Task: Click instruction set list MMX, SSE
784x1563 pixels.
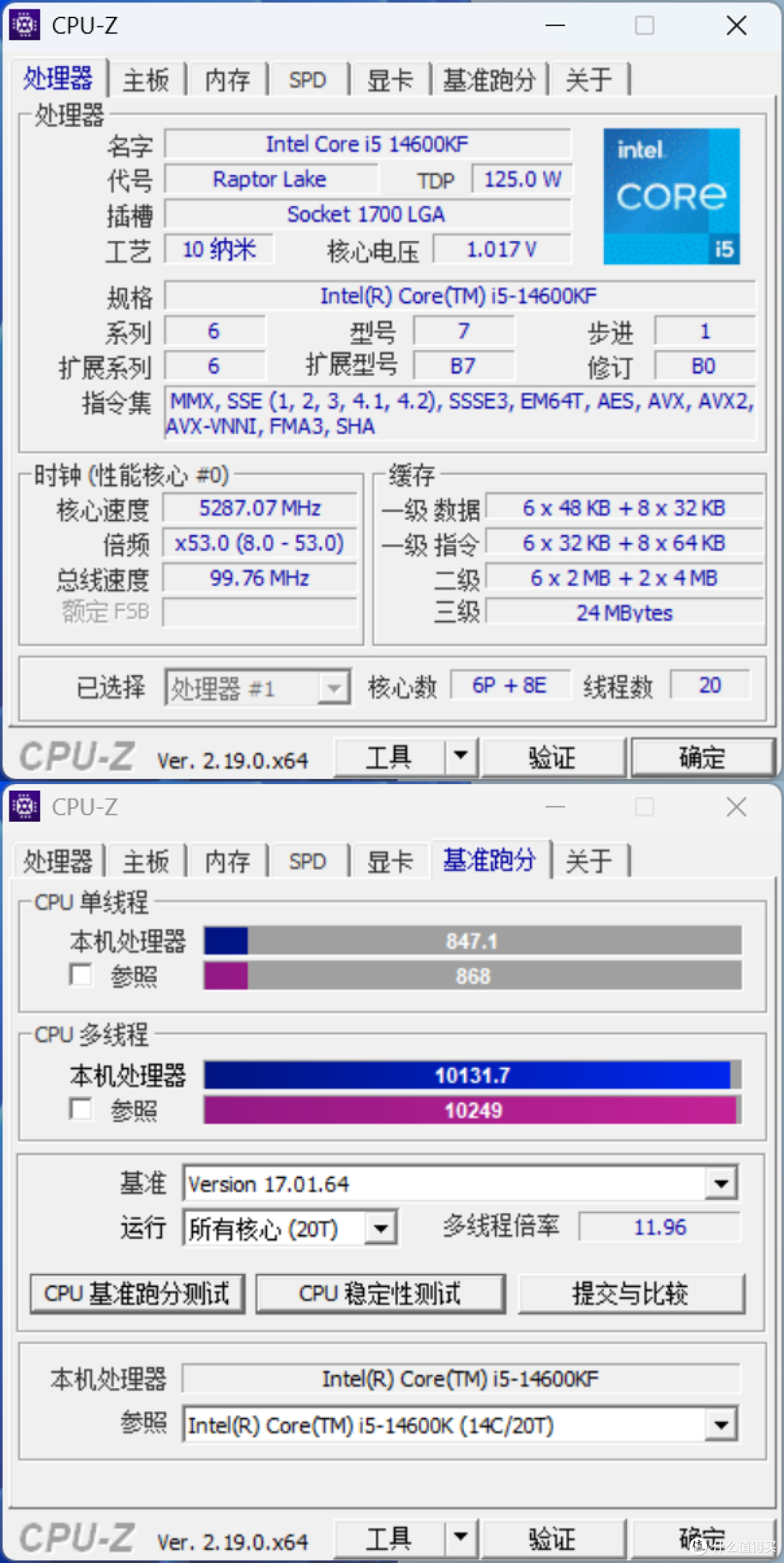Action: (460, 413)
